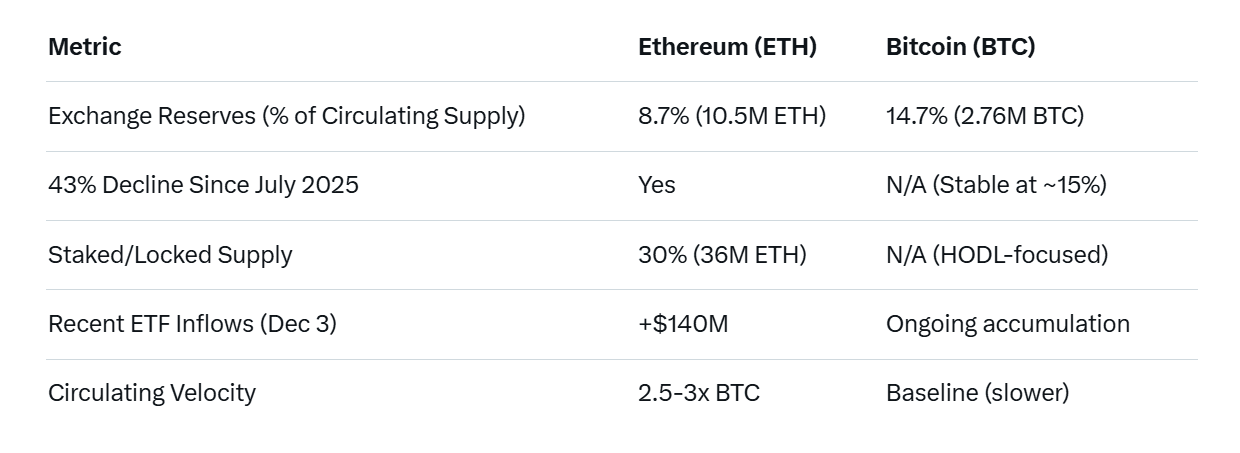Select the Staked/Locked Supply row label
The width and height of the screenshot is (1240, 453).
(x=170, y=255)
